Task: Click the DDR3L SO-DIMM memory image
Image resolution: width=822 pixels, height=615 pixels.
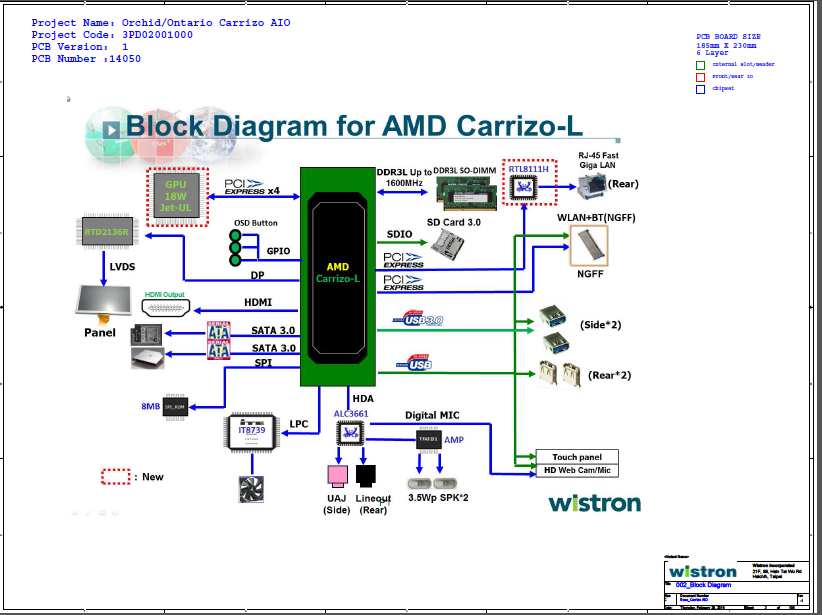Action: point(467,192)
